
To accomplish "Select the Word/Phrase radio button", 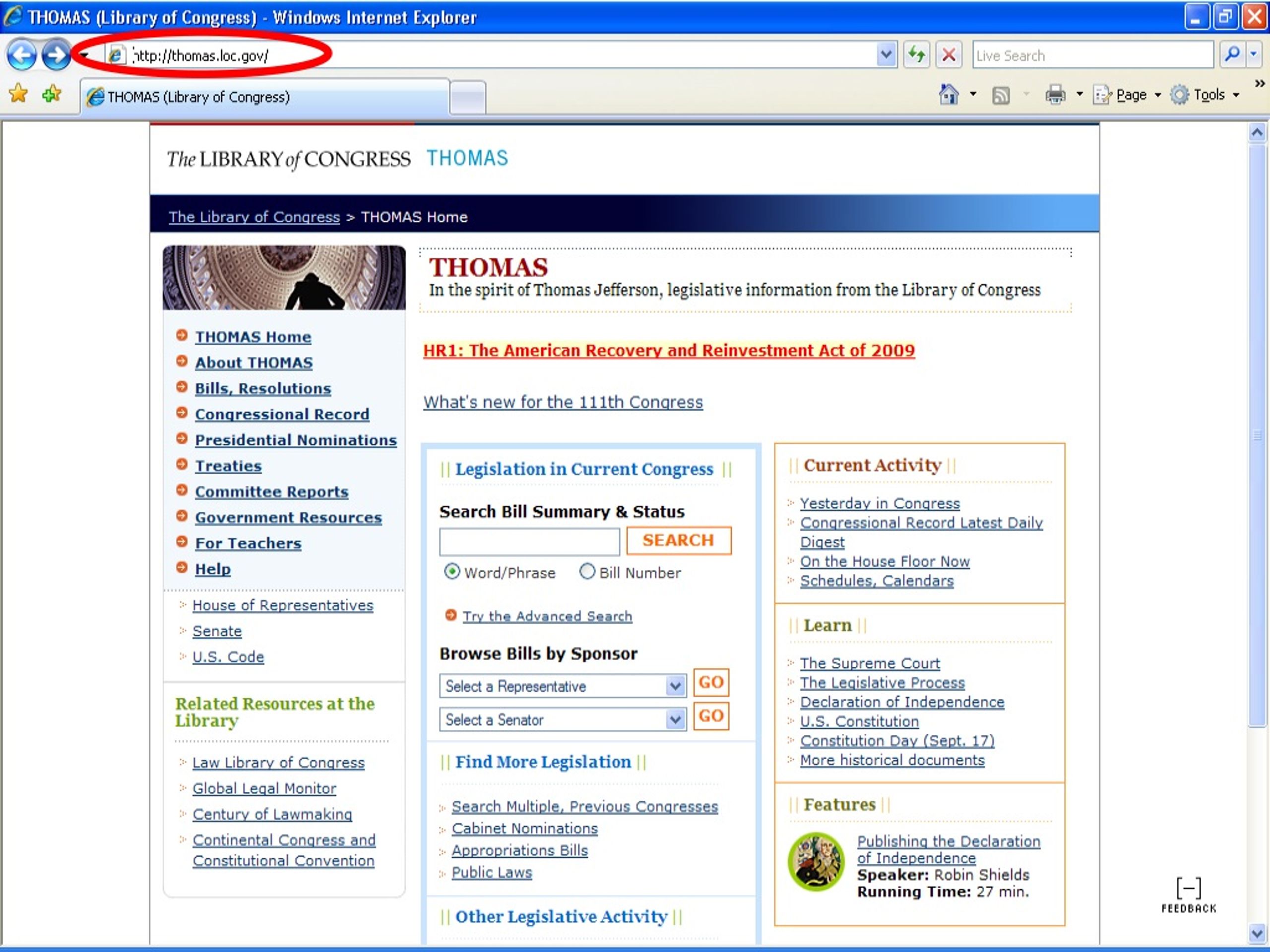I will (x=452, y=572).
